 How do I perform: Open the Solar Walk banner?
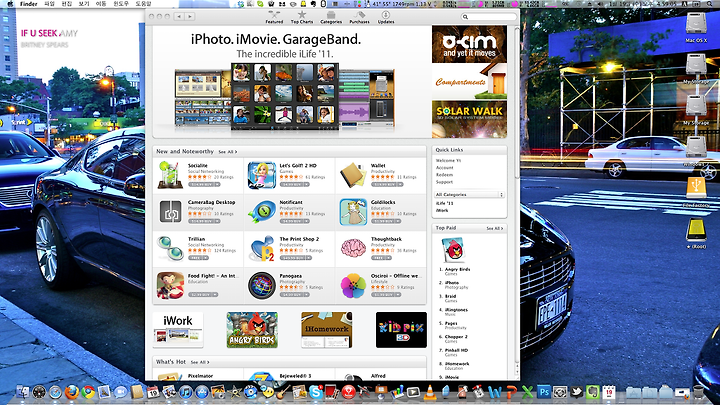click(469, 119)
